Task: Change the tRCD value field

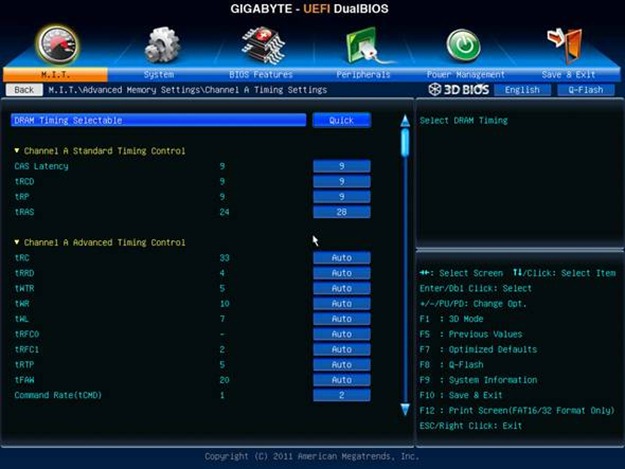Action: pyautogui.click(x=342, y=181)
